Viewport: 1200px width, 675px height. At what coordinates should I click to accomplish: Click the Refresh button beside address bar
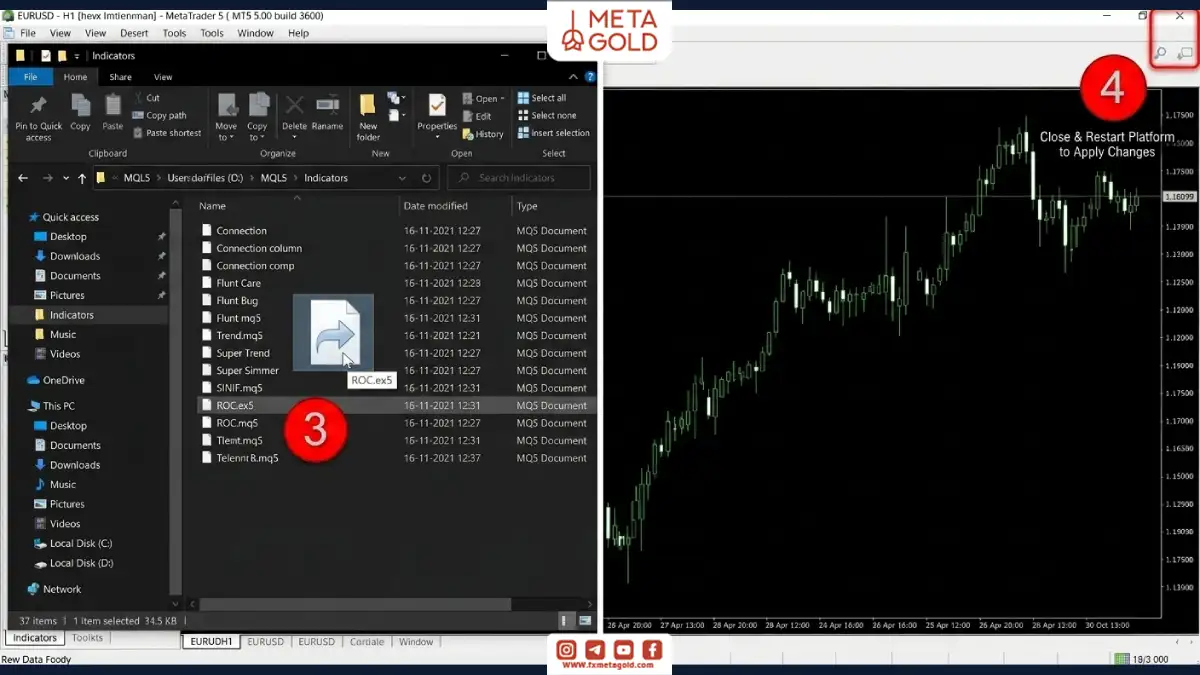click(x=426, y=178)
